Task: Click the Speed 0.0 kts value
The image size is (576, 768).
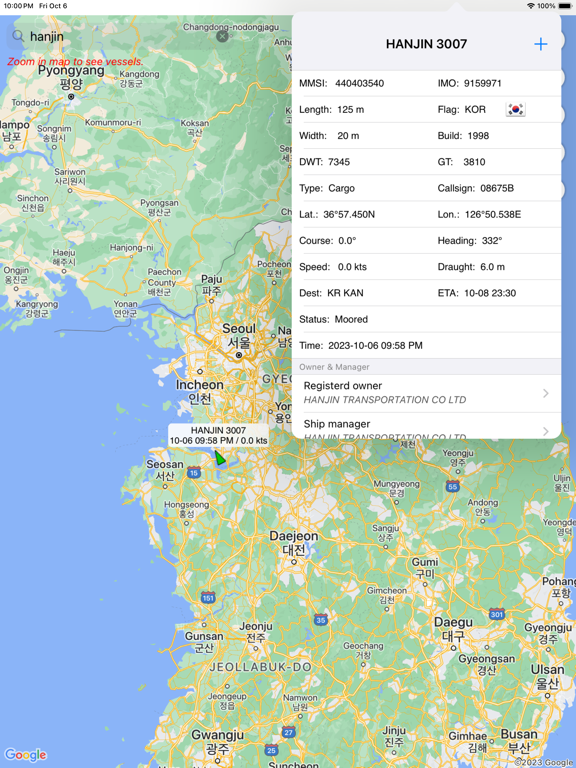Action: [352, 267]
